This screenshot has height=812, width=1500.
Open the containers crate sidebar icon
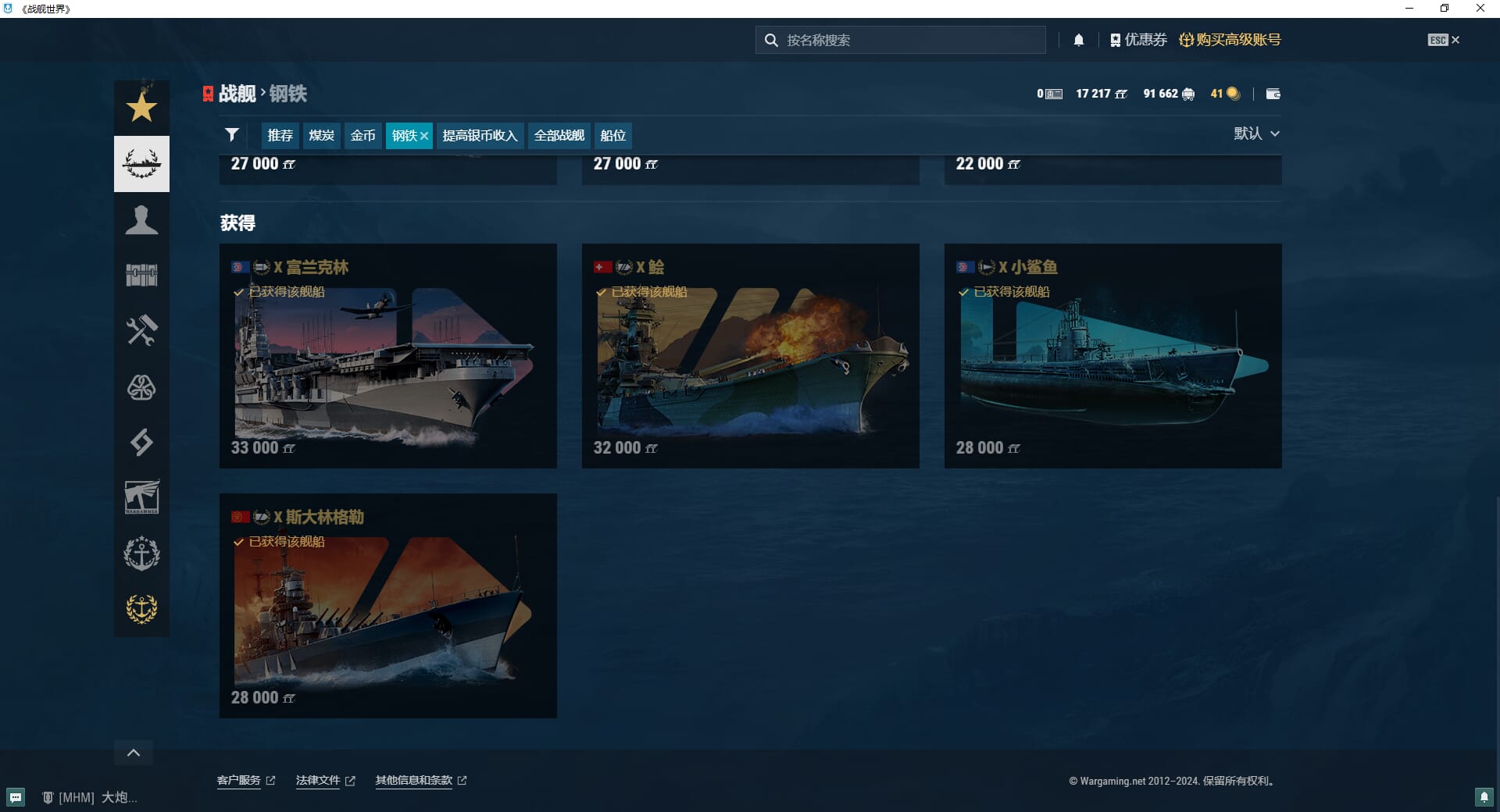click(x=141, y=275)
